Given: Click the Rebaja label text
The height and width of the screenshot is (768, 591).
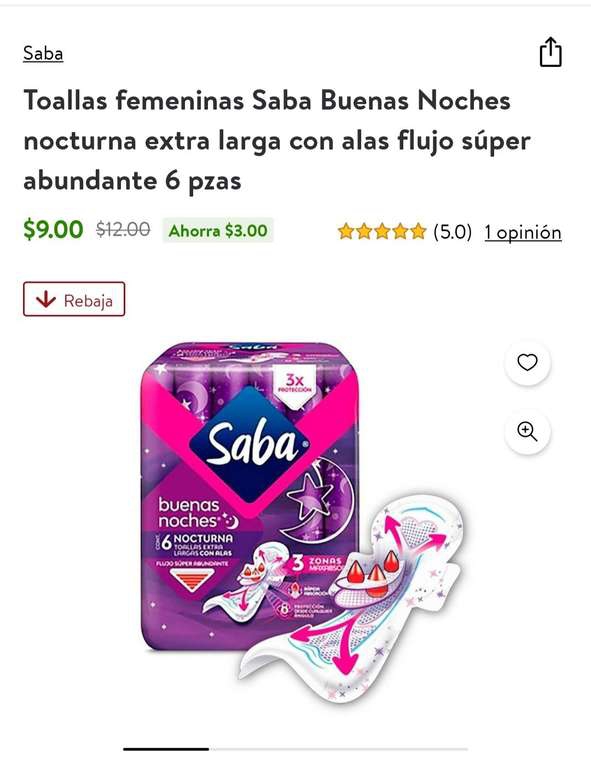Looking at the screenshot, I should coord(88,300).
